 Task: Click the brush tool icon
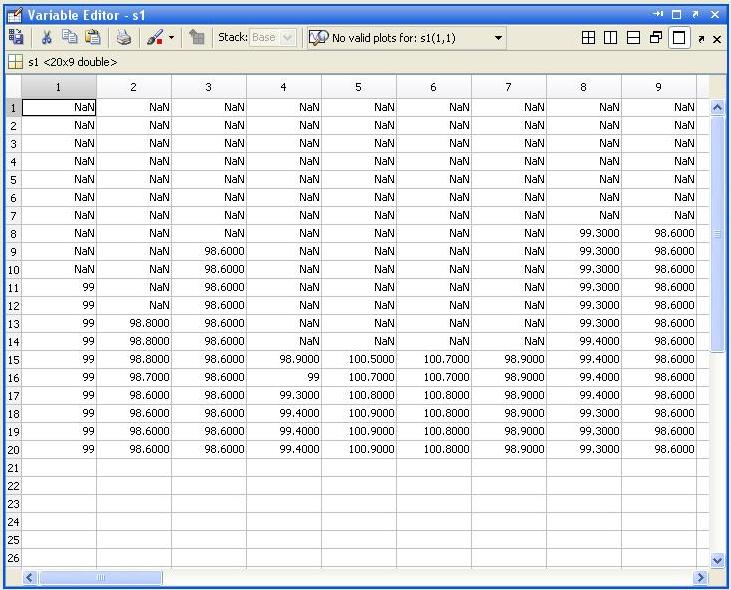point(154,38)
